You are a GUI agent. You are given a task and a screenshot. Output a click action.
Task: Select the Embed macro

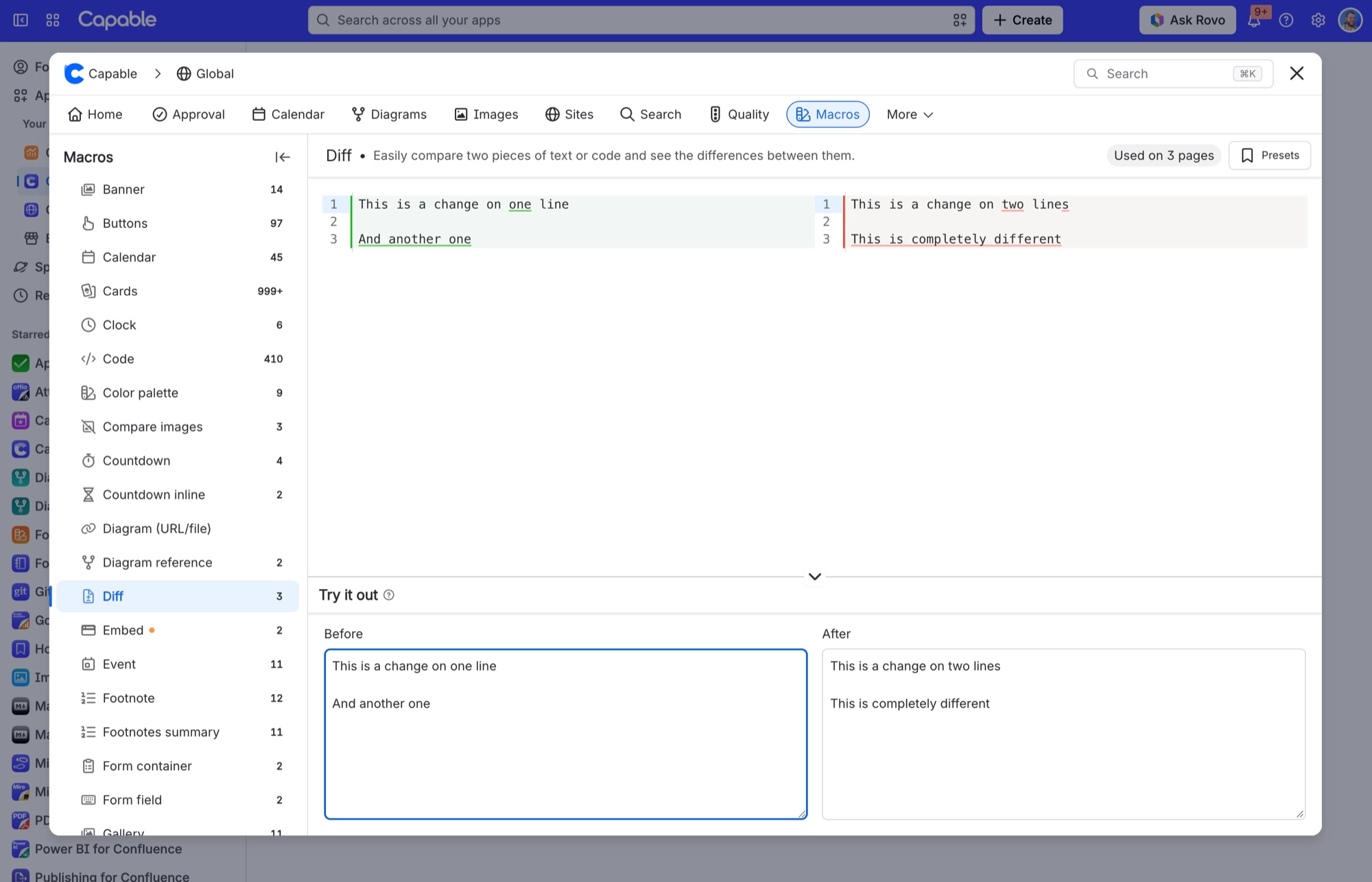pyautogui.click(x=178, y=630)
